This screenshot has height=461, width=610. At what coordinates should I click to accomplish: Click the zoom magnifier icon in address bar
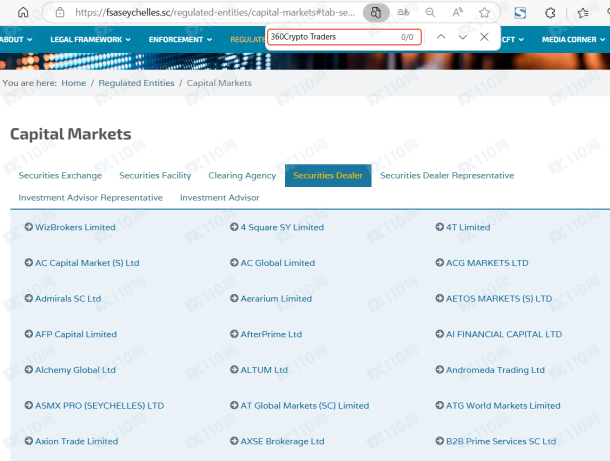[x=430, y=13]
